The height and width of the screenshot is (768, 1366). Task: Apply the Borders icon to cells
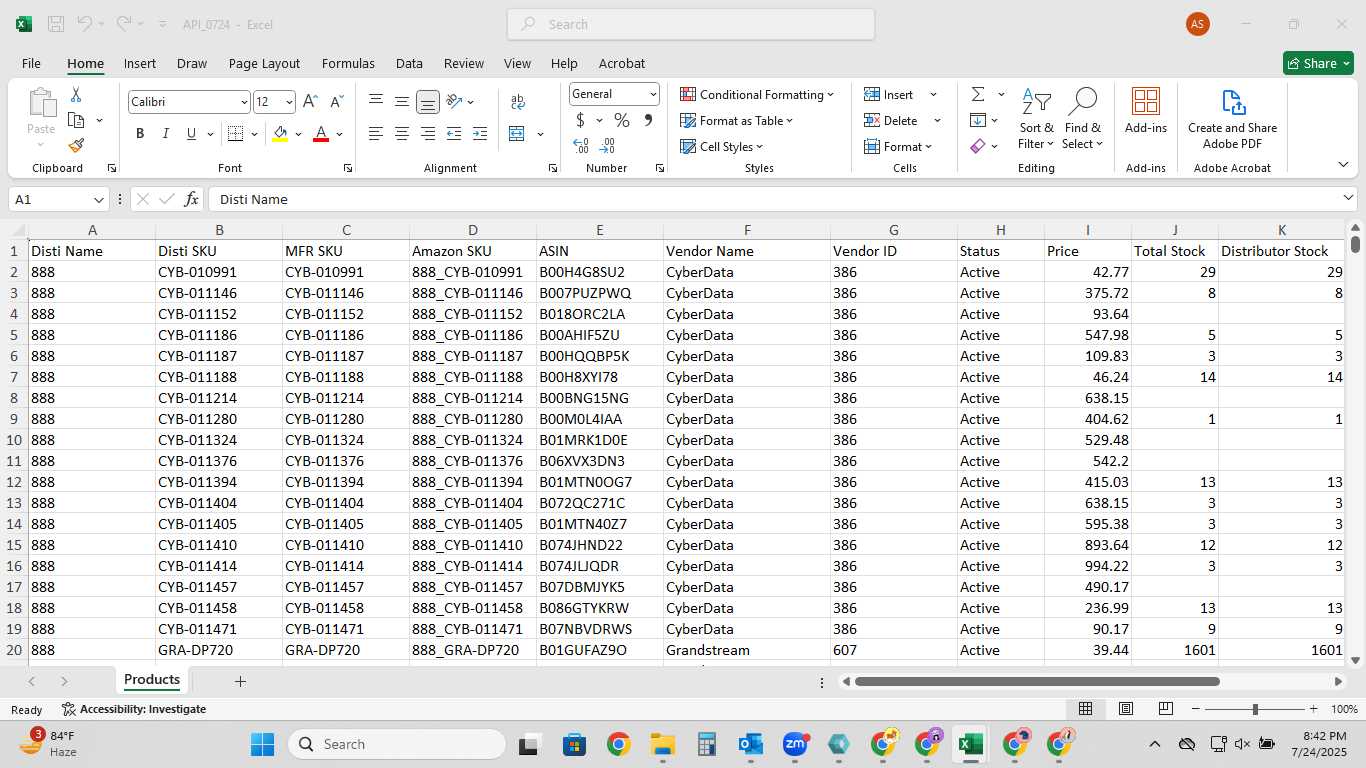[x=235, y=134]
